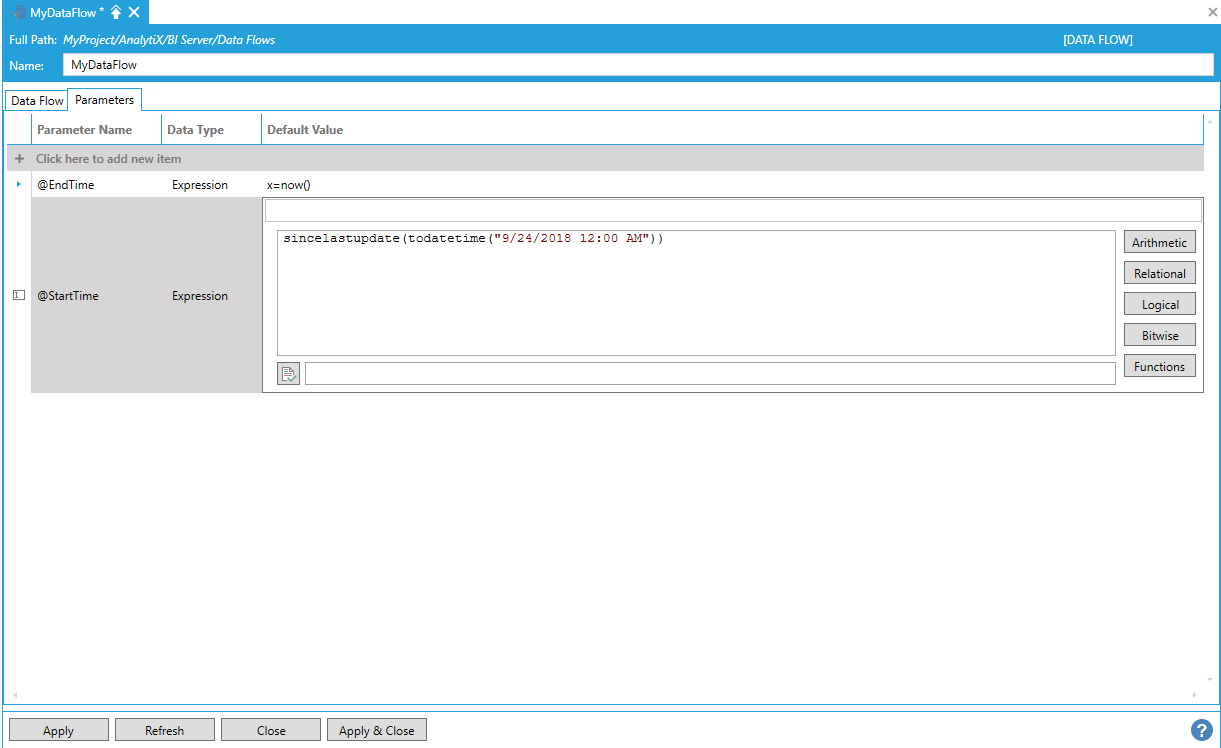Close the MyDataFlow document tab

pyautogui.click(x=134, y=12)
